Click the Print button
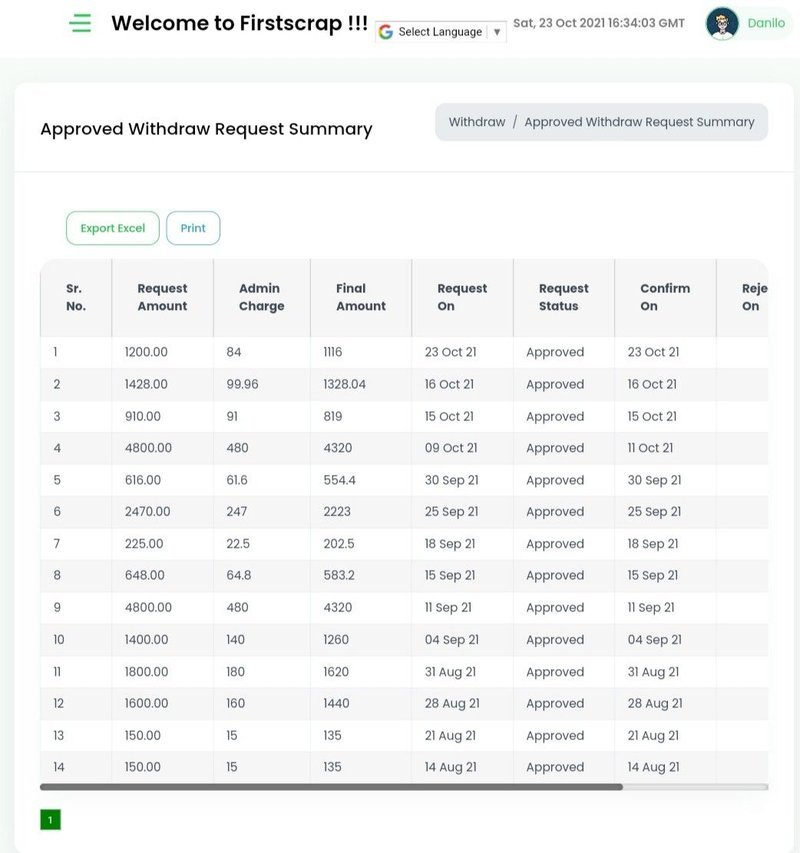This screenshot has height=853, width=800. click(x=193, y=228)
